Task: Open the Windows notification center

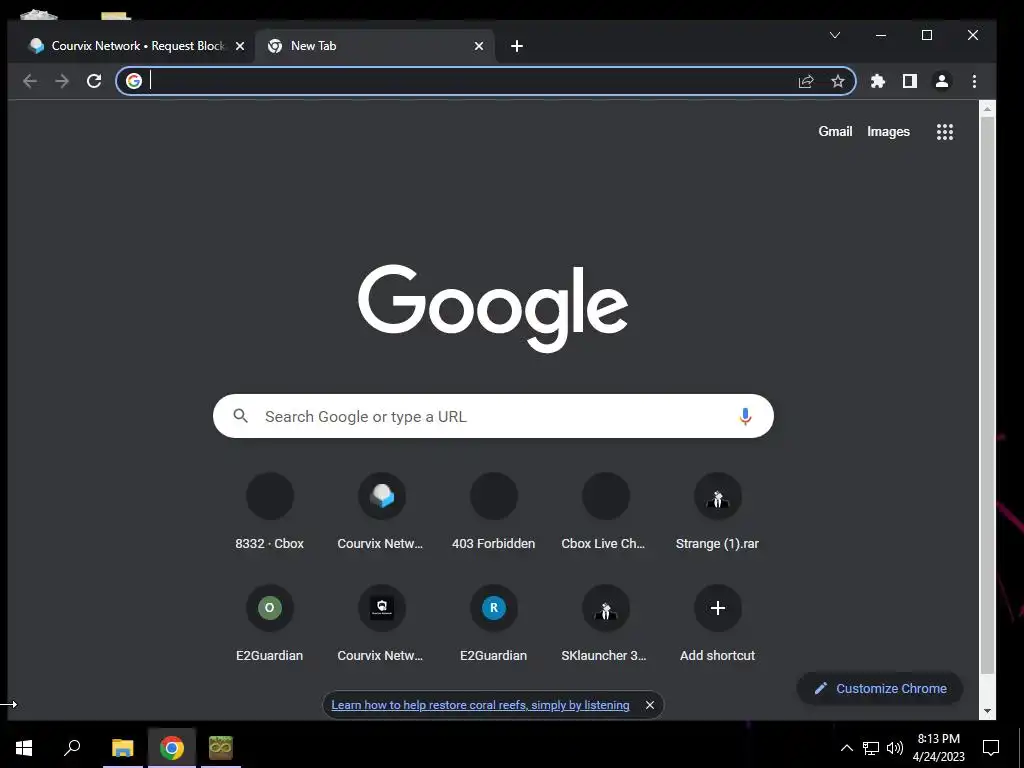Action: (991, 748)
